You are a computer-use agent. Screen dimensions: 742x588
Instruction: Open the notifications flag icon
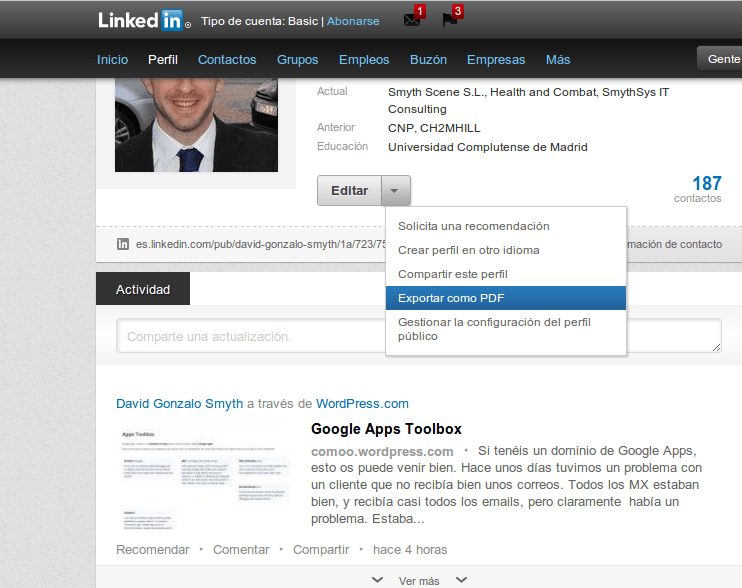click(449, 20)
